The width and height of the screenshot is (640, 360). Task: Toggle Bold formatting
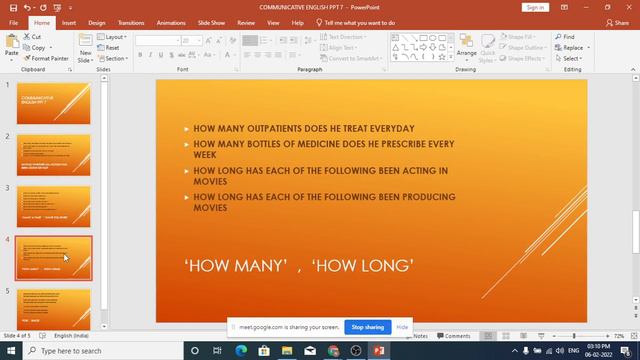point(140,55)
